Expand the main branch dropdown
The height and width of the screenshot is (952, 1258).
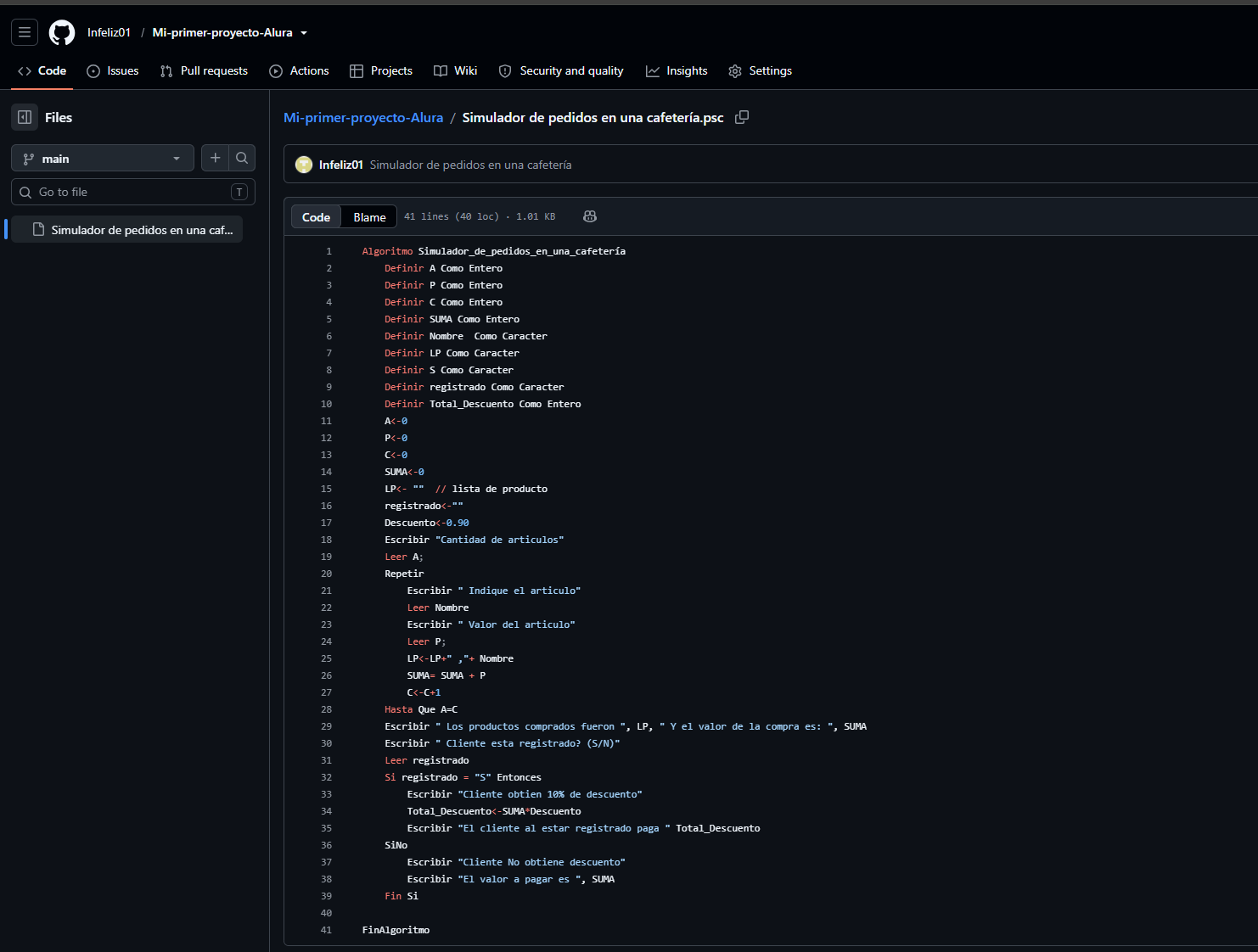(x=103, y=159)
